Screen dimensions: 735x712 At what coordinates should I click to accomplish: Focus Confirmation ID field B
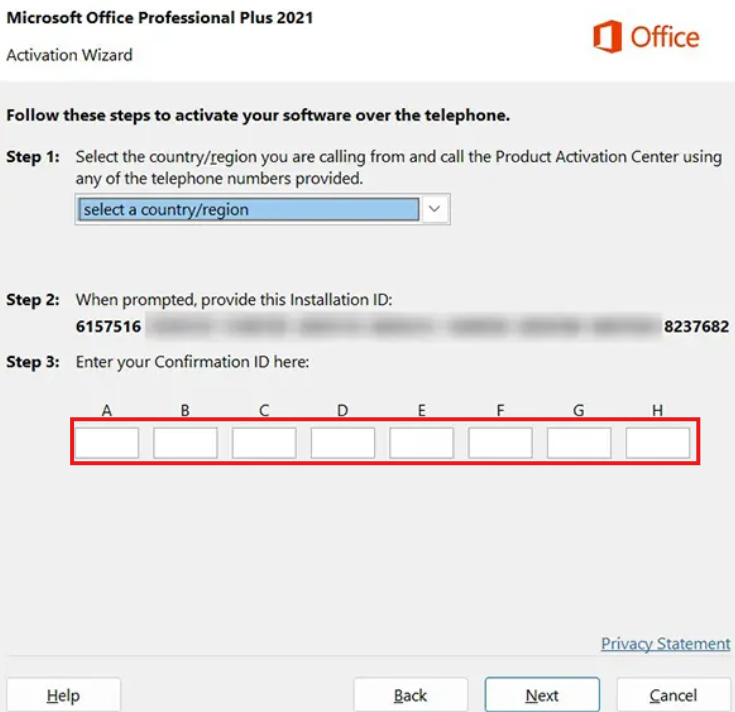185,443
